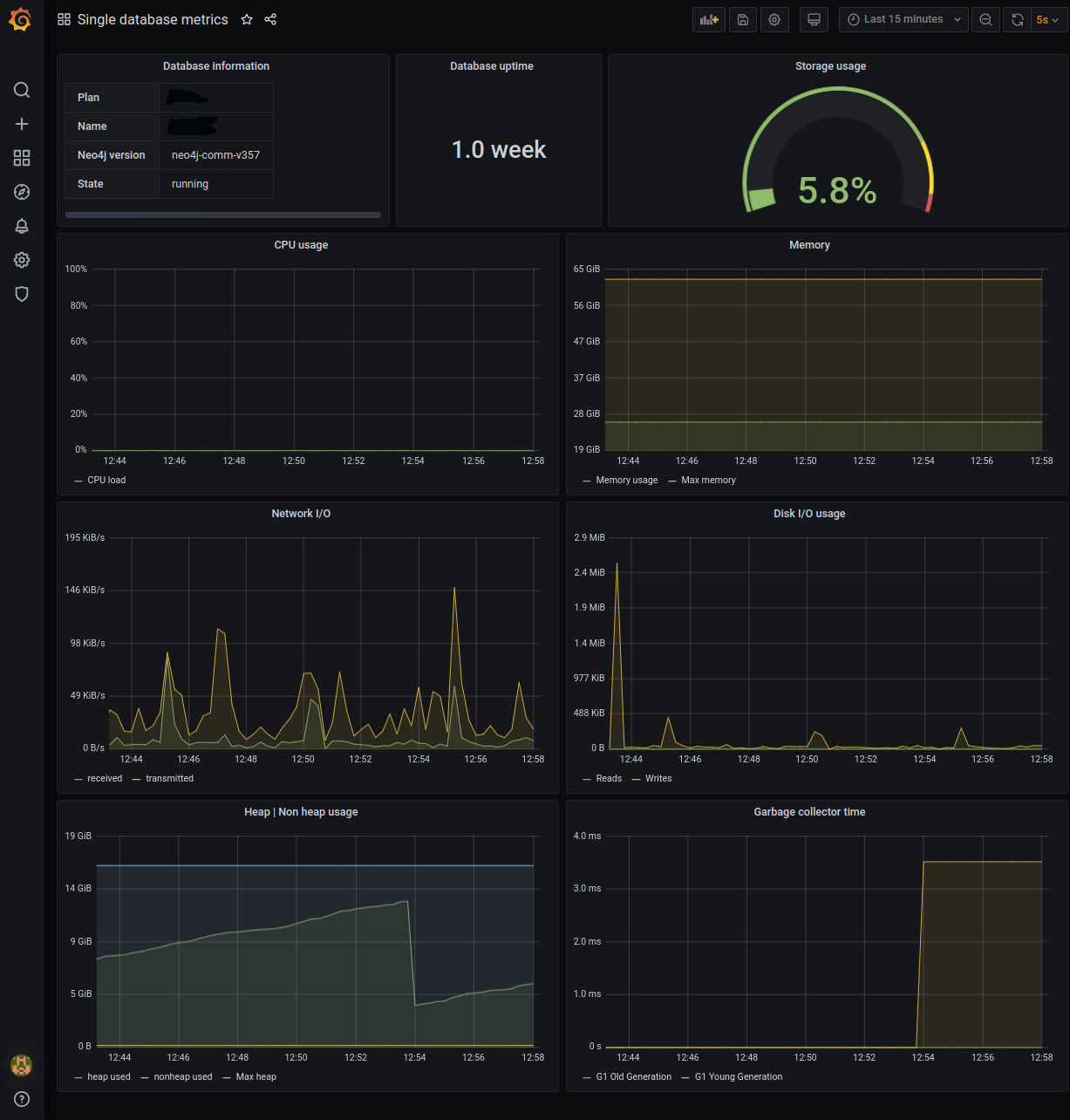Open the Last 15 minutes time picker
This screenshot has height=1120, width=1070.
click(903, 19)
